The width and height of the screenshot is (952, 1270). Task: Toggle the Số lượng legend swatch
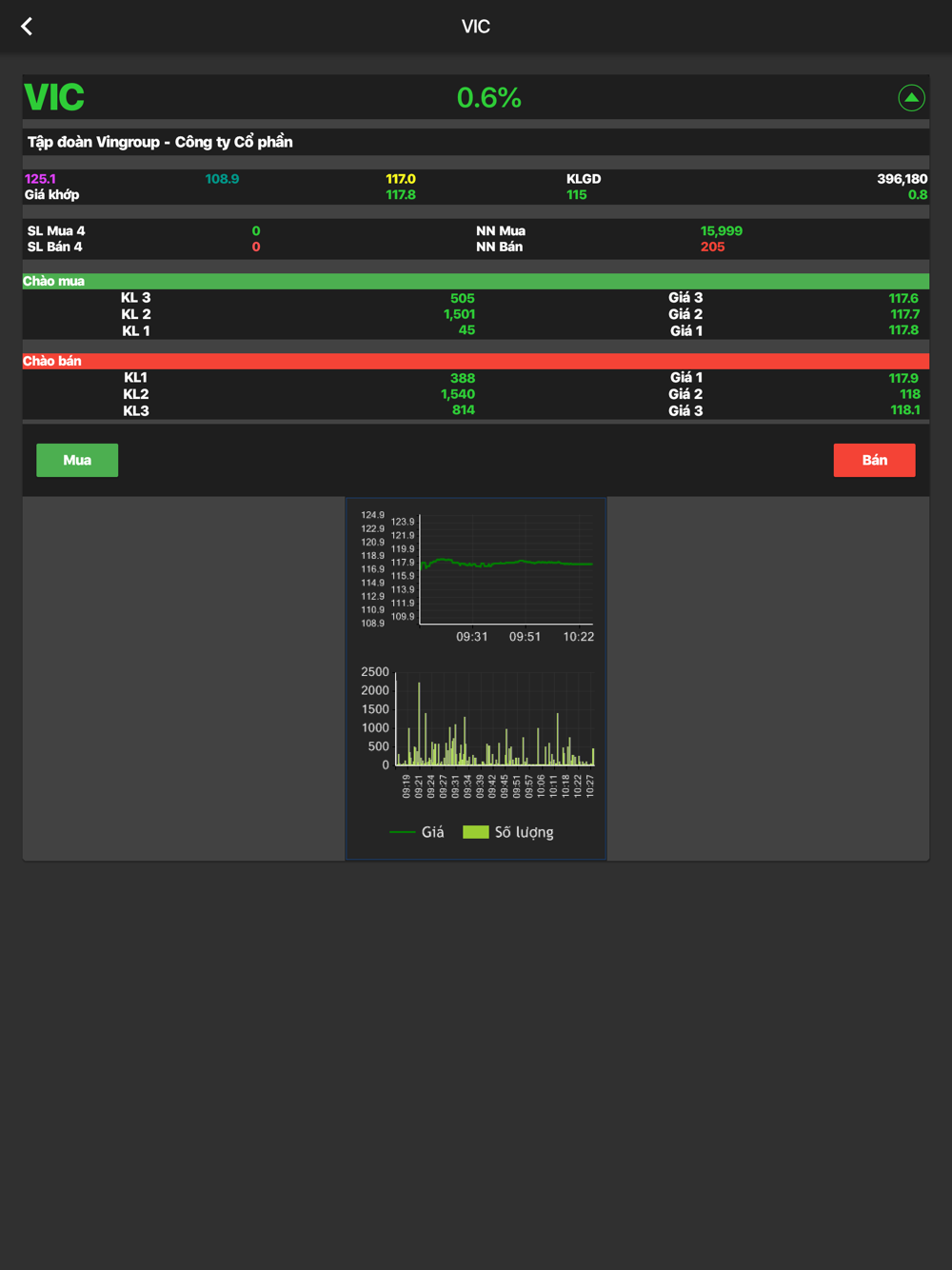point(476,832)
